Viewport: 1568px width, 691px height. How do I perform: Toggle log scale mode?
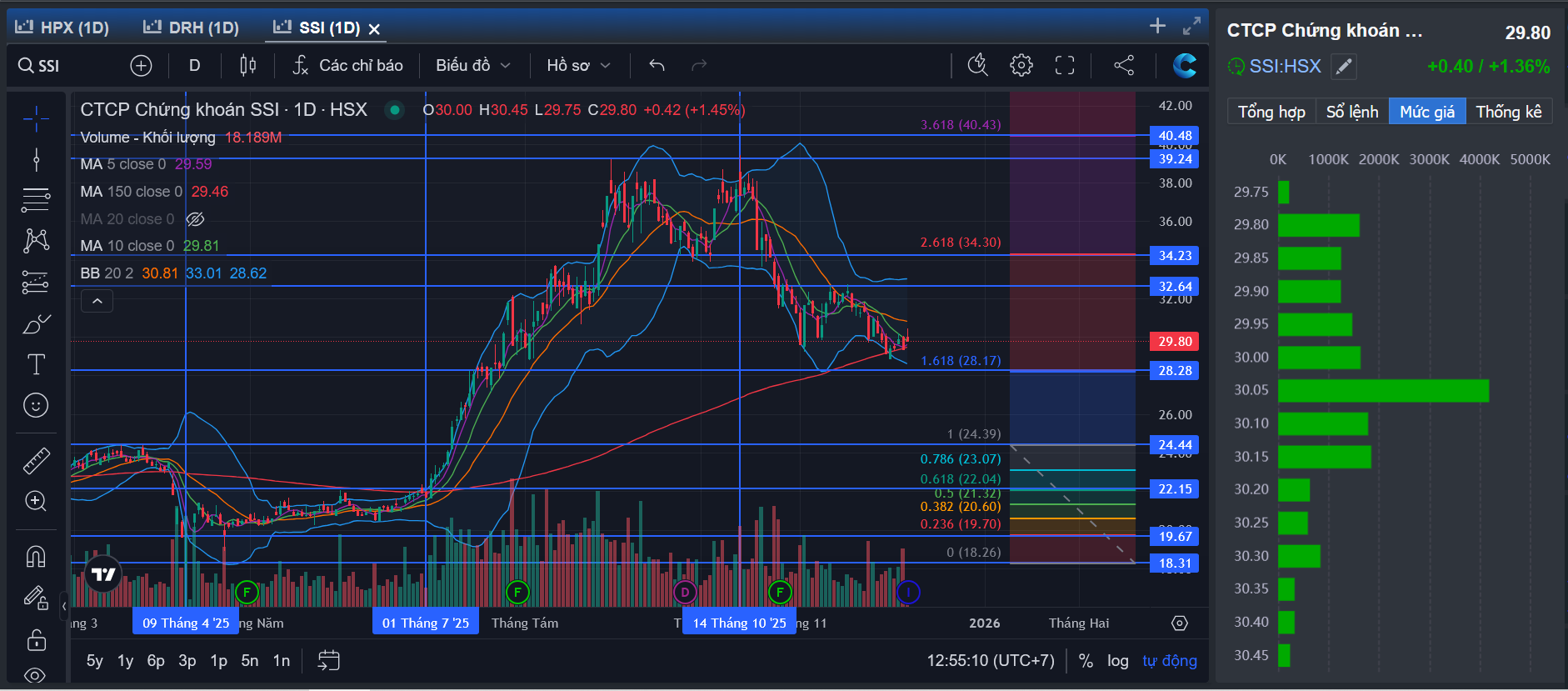point(1117,661)
